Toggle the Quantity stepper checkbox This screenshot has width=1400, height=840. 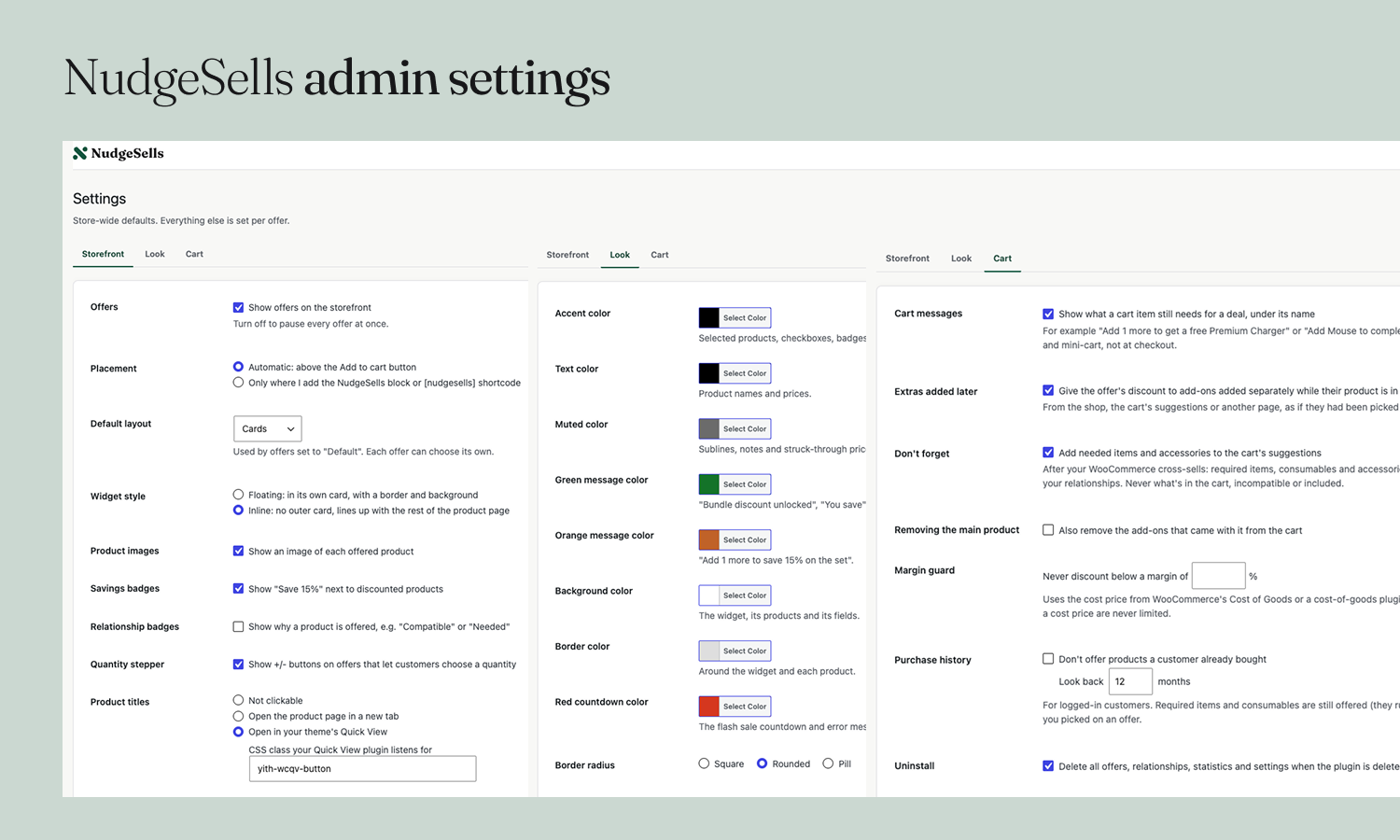[x=239, y=665]
